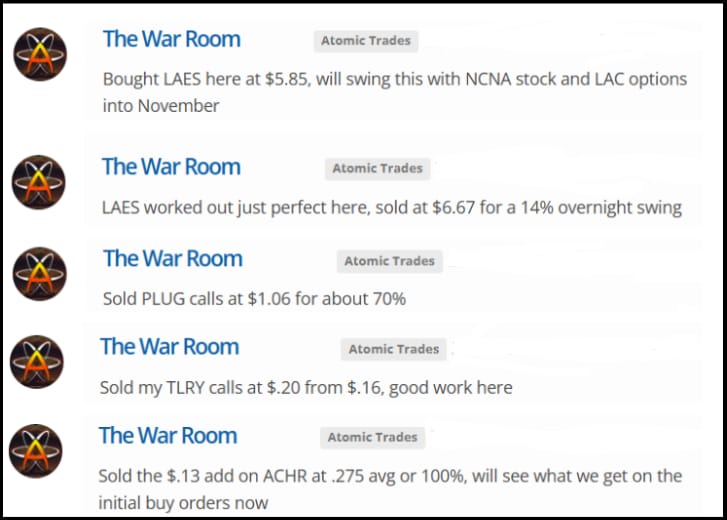Viewport: 727px width, 520px height.
Task: Click the Atomic Trades tag on the TLRY calls post
Action: [x=393, y=349]
